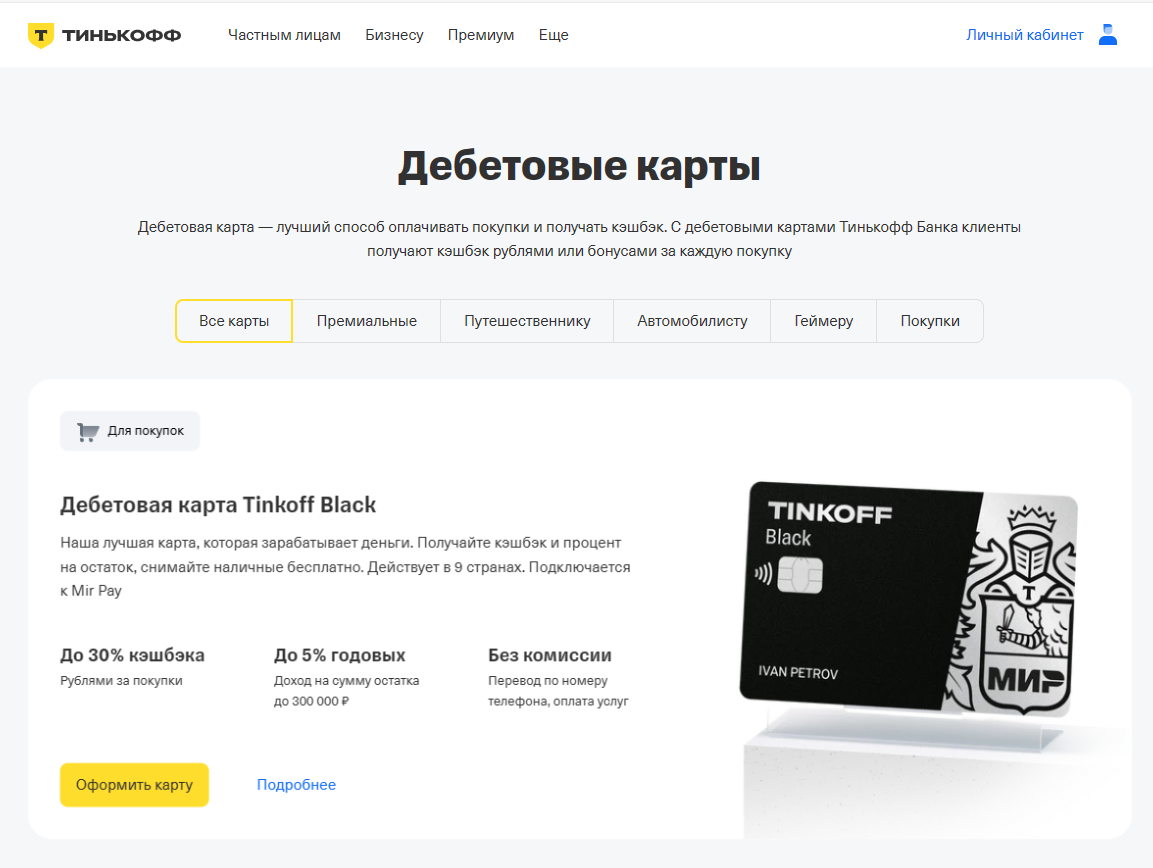The width and height of the screenshot is (1153, 868).
Task: Click the Для покупок label
Action: [146, 431]
